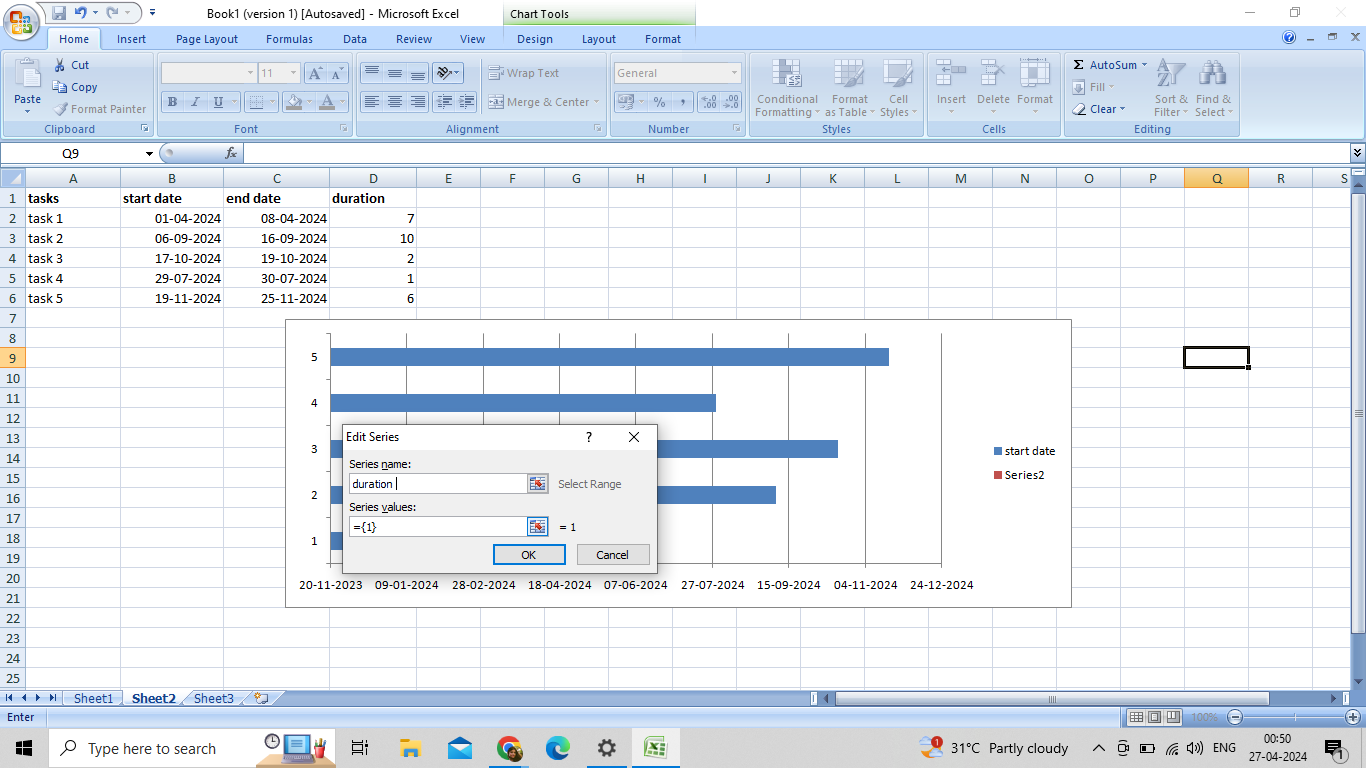The image size is (1366, 768).
Task: Switch to the Insert tab
Action: (131, 39)
